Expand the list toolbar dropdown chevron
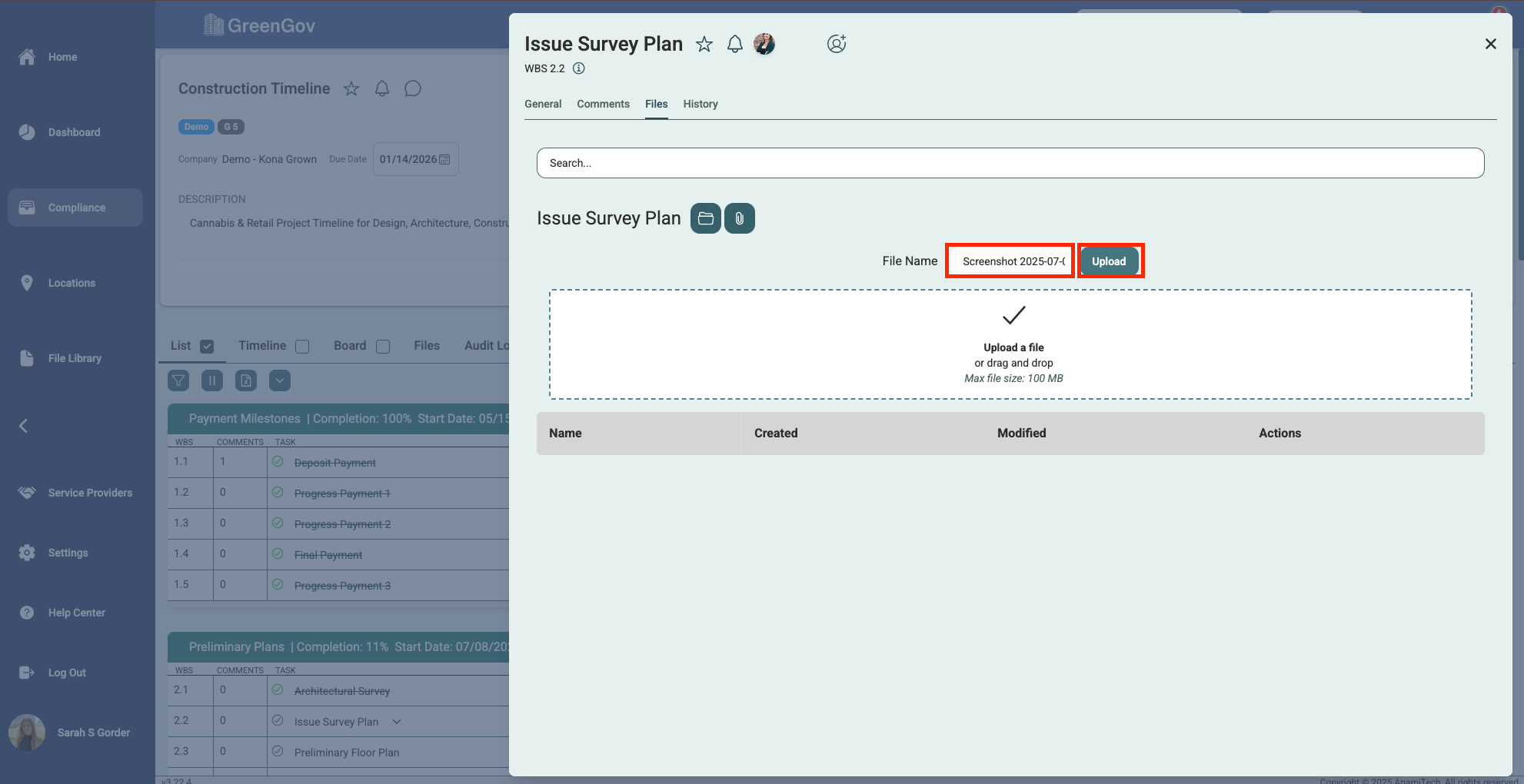 click(280, 380)
